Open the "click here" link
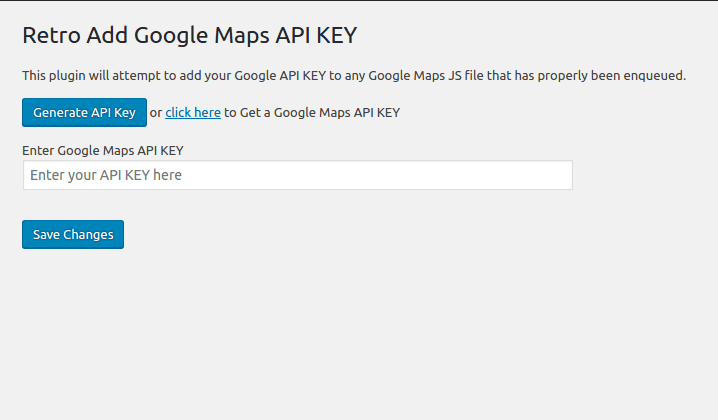 click(193, 113)
